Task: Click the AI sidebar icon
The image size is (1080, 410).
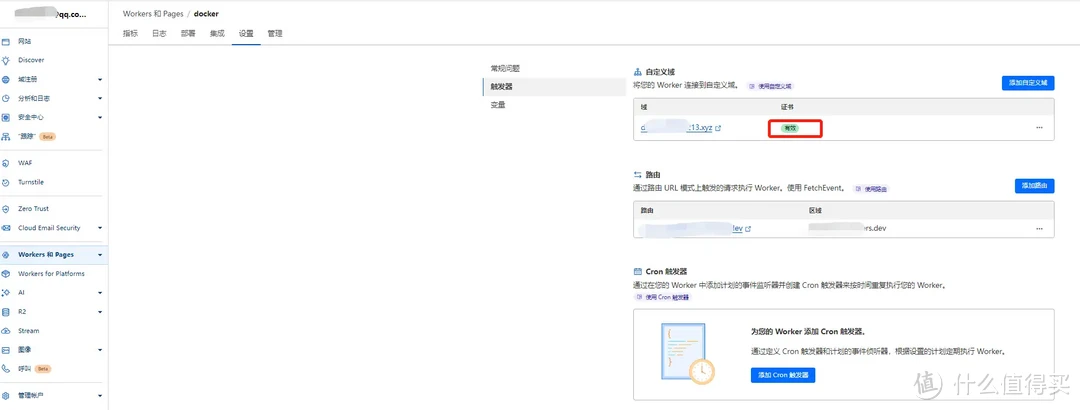Action: pos(6,293)
